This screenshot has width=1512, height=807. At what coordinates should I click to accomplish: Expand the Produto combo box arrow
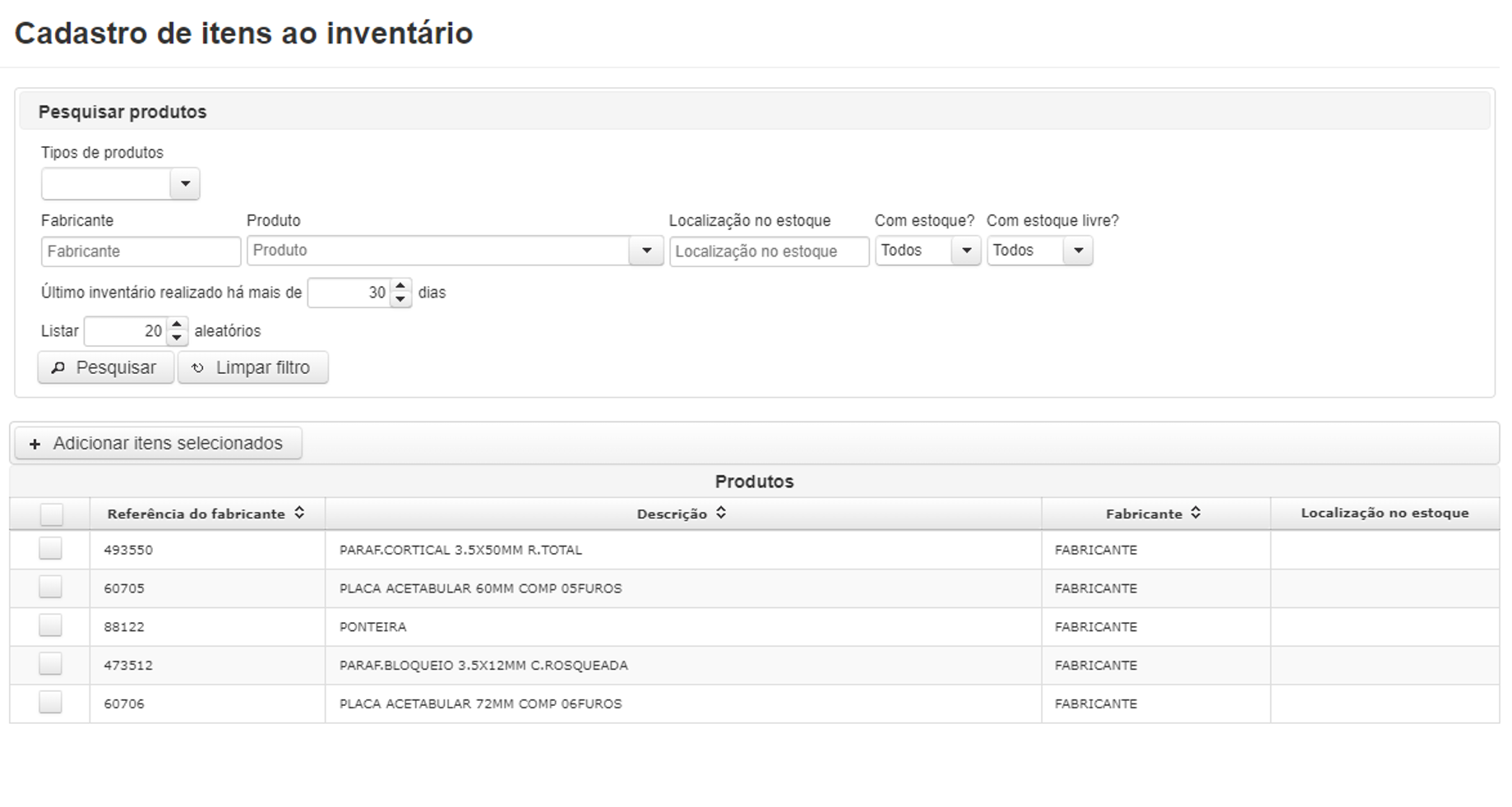(646, 251)
